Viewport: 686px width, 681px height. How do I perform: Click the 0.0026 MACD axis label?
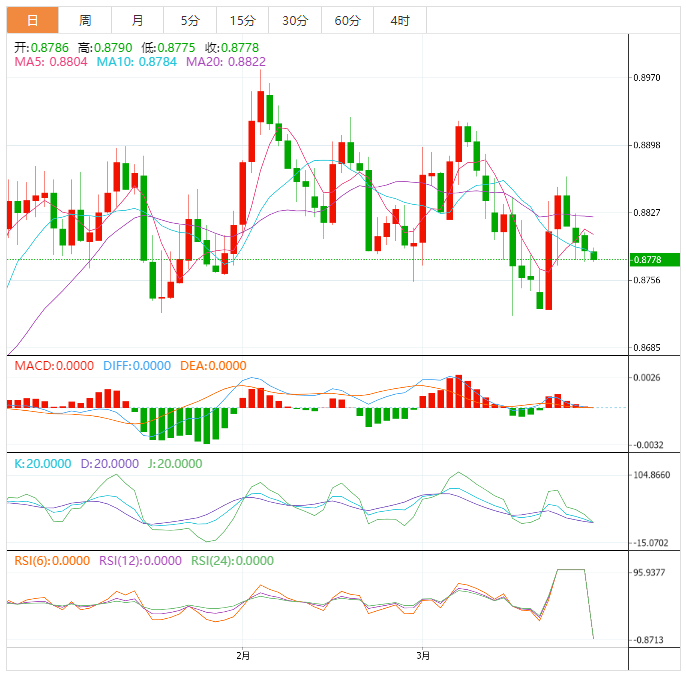coord(647,377)
